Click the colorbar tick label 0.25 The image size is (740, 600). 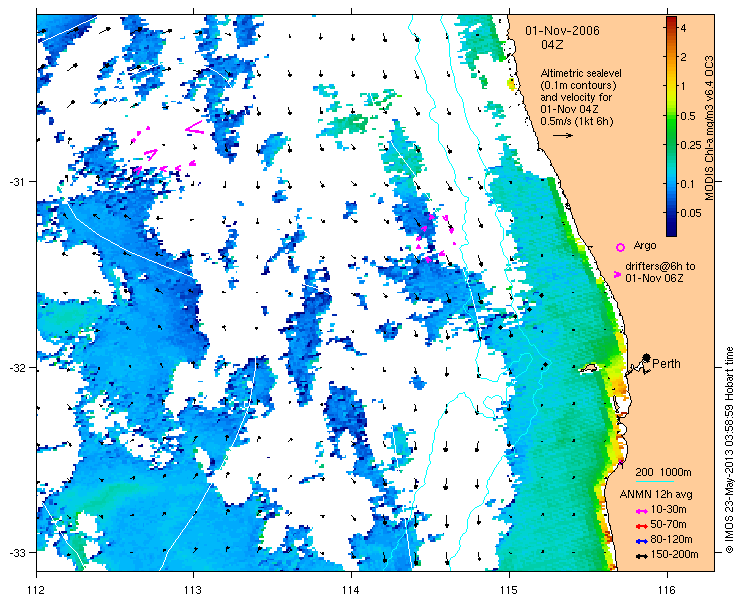point(690,145)
